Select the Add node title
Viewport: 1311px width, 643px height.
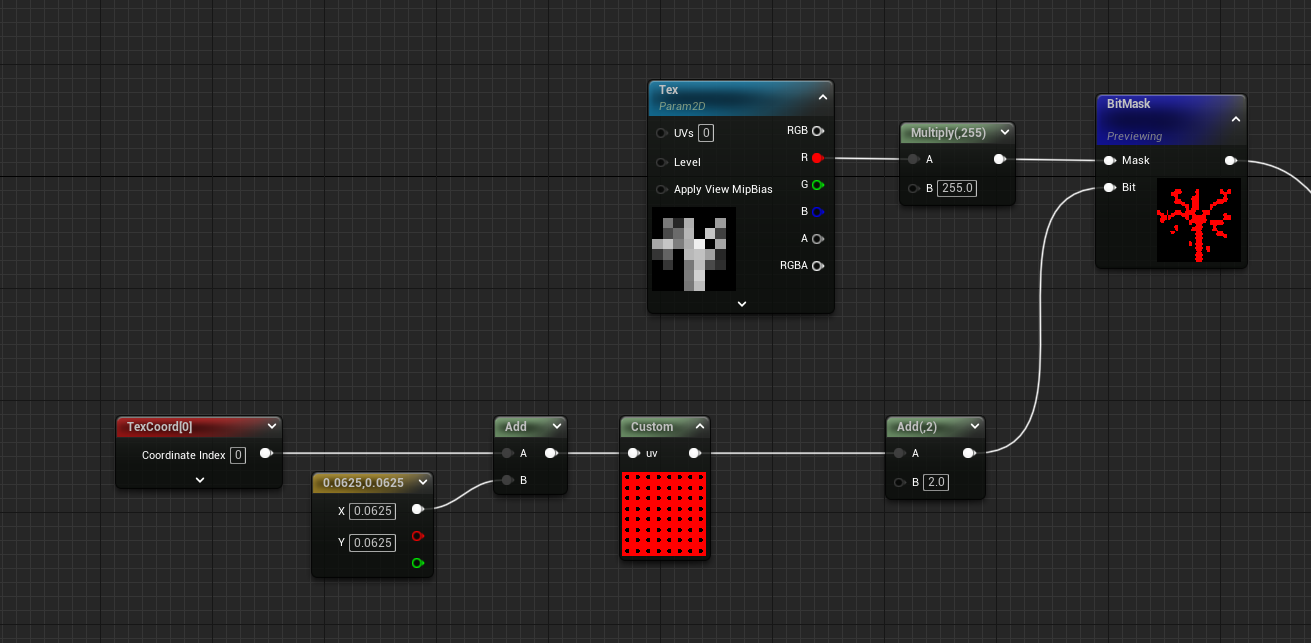click(x=515, y=426)
